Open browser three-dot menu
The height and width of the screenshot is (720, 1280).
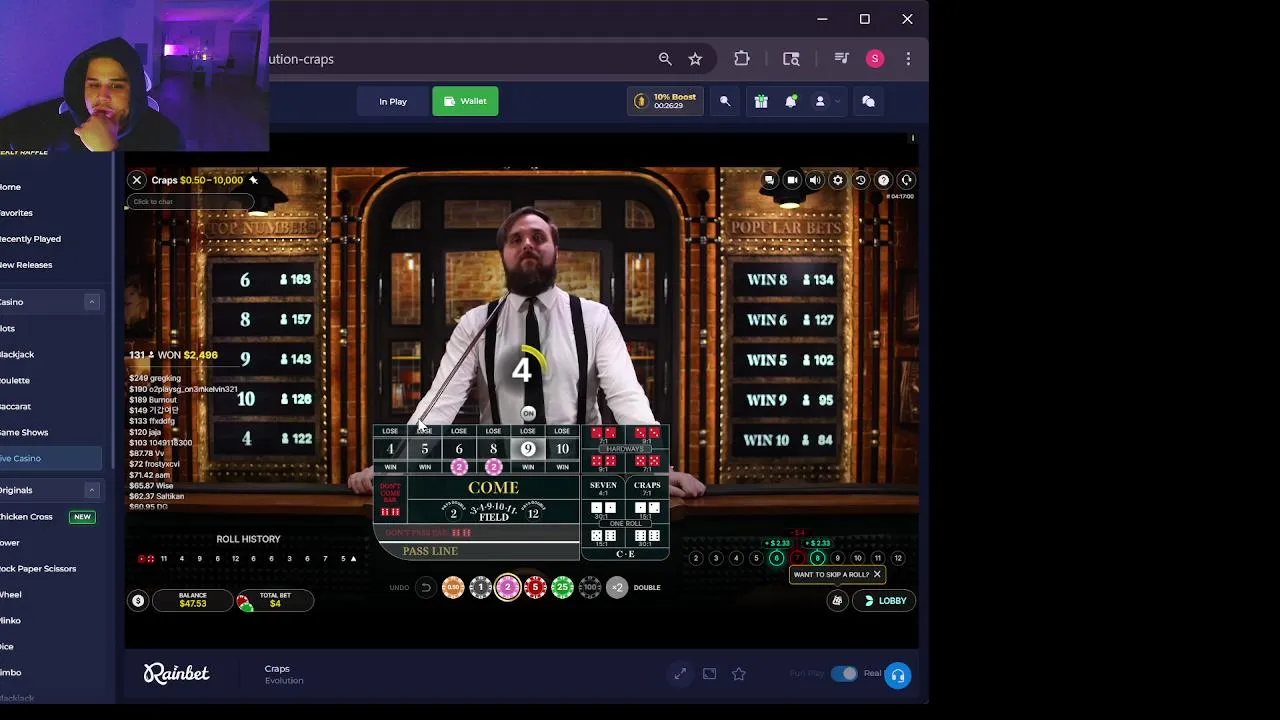pos(908,59)
